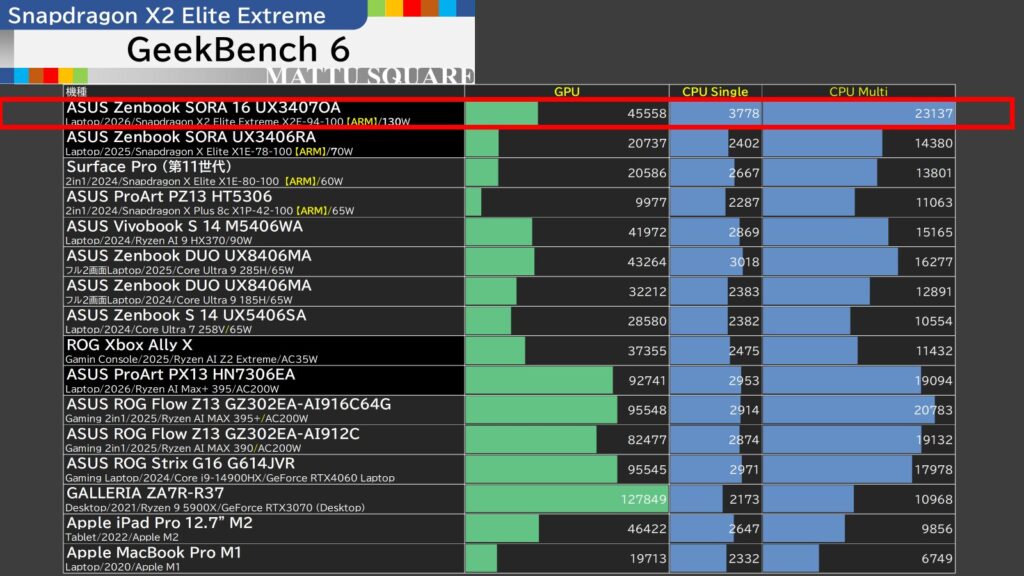Select the Apple iPad Pro 12.7" M2 entry

tap(159, 523)
